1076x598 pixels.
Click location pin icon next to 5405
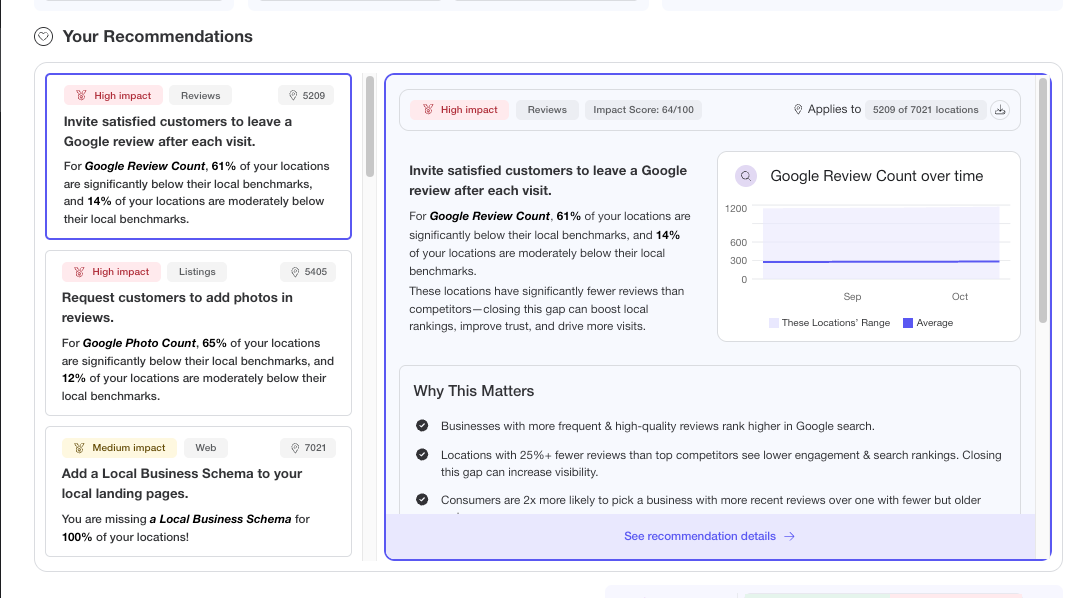click(293, 272)
